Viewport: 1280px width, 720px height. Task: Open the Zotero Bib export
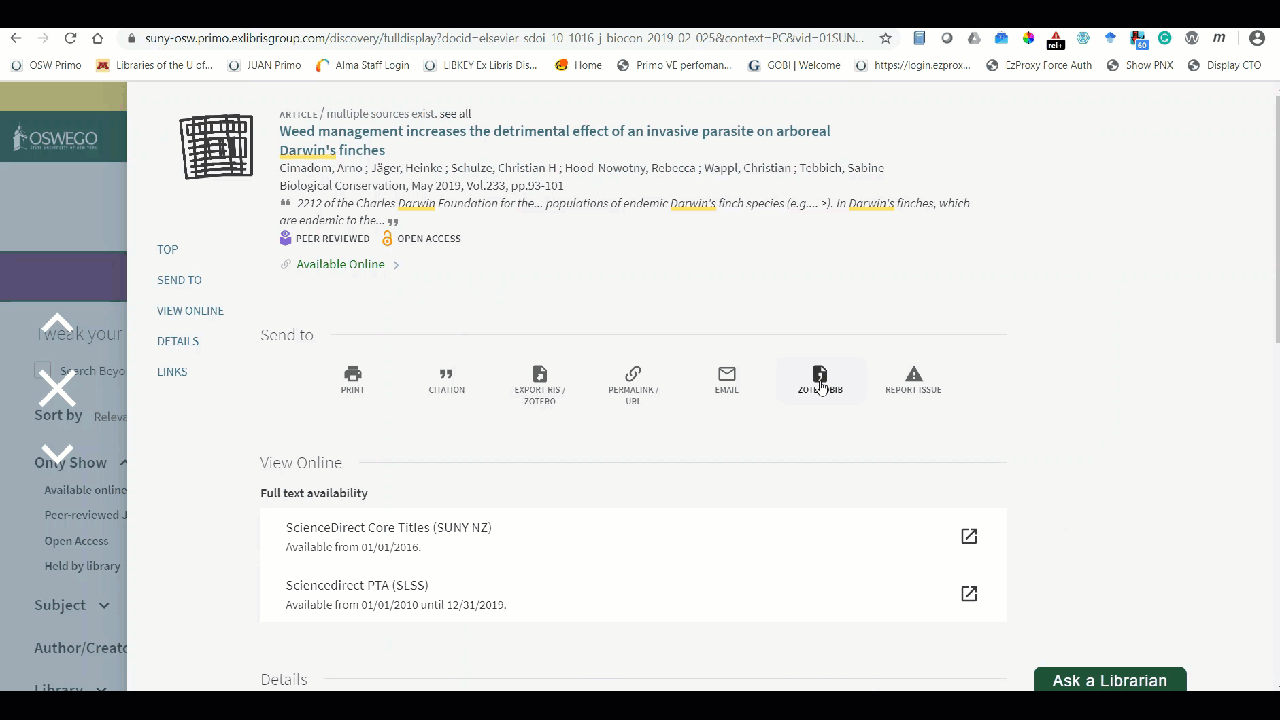(x=819, y=380)
